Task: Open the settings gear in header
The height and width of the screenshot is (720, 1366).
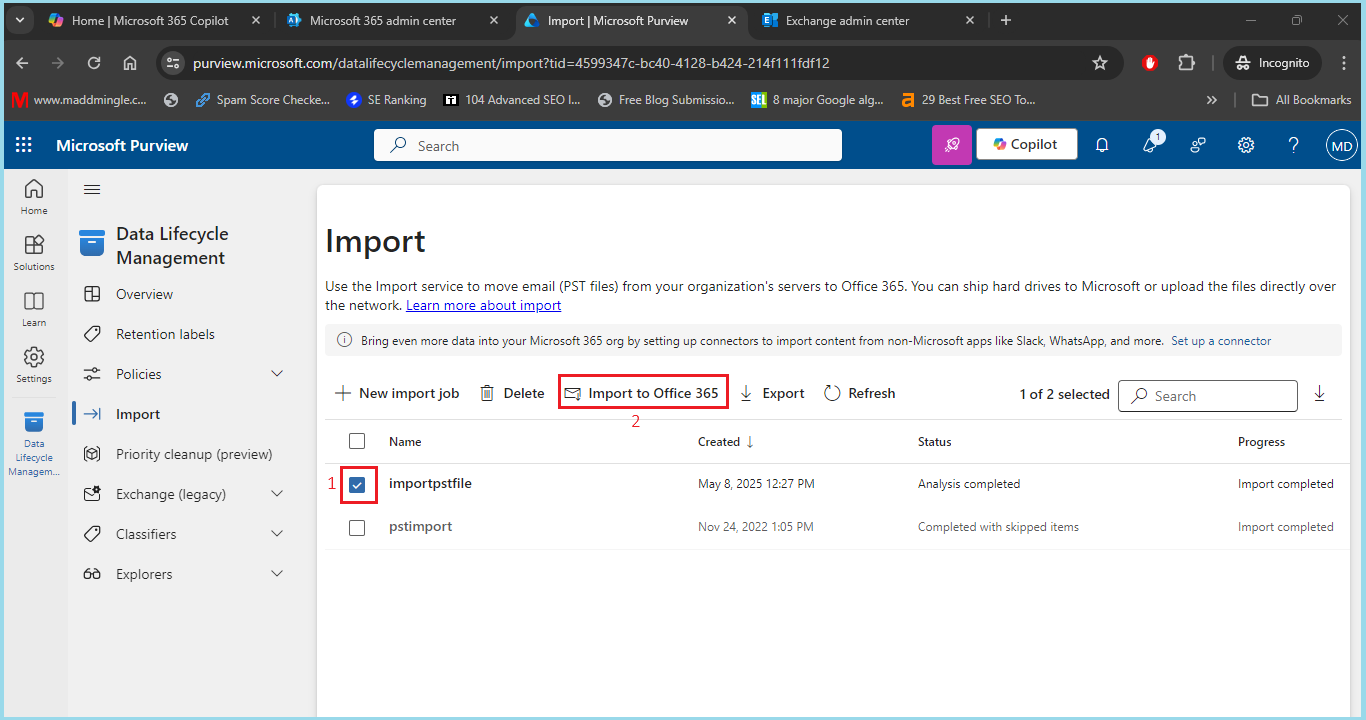Action: click(1245, 145)
